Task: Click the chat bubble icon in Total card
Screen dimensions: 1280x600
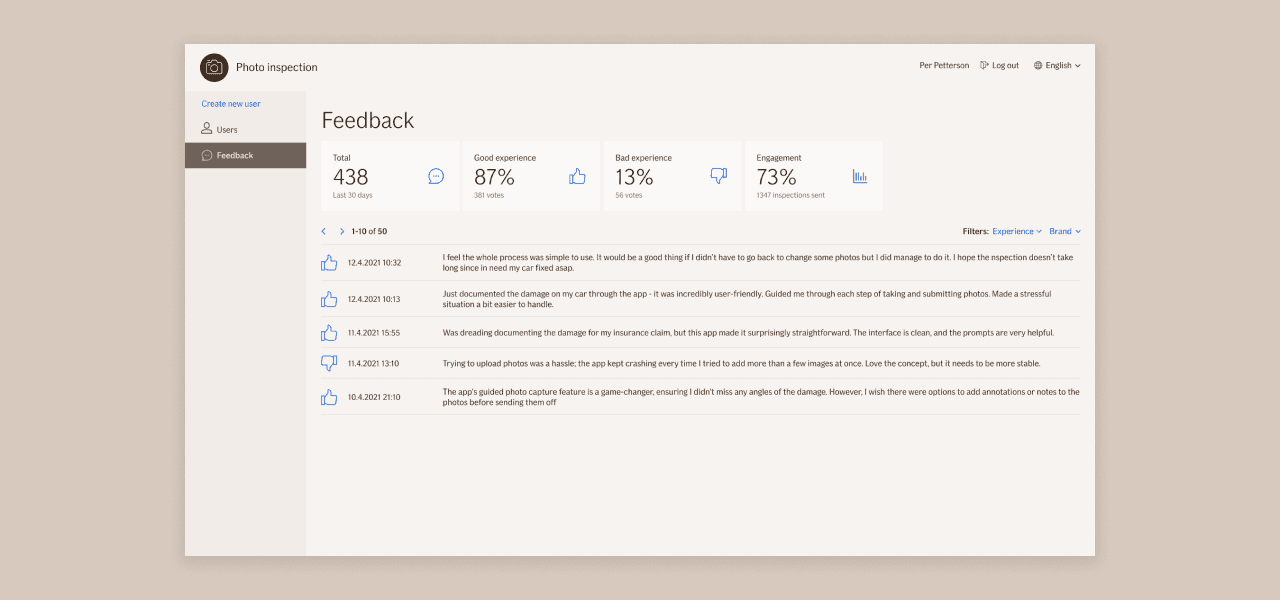Action: click(x=436, y=176)
